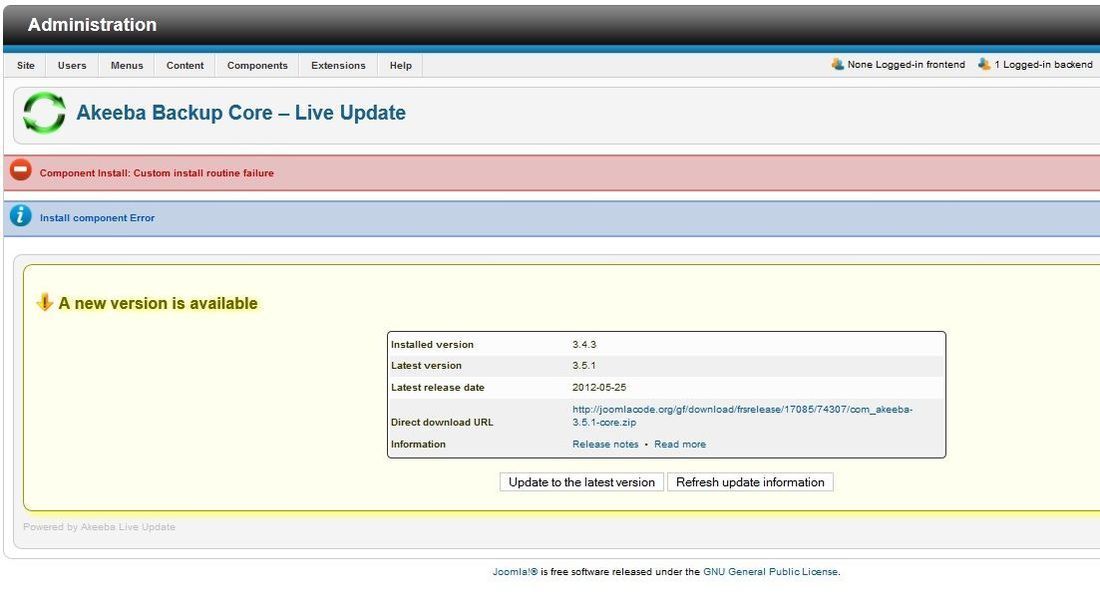Click the Information row label
The width and height of the screenshot is (1100, 600).
click(418, 444)
